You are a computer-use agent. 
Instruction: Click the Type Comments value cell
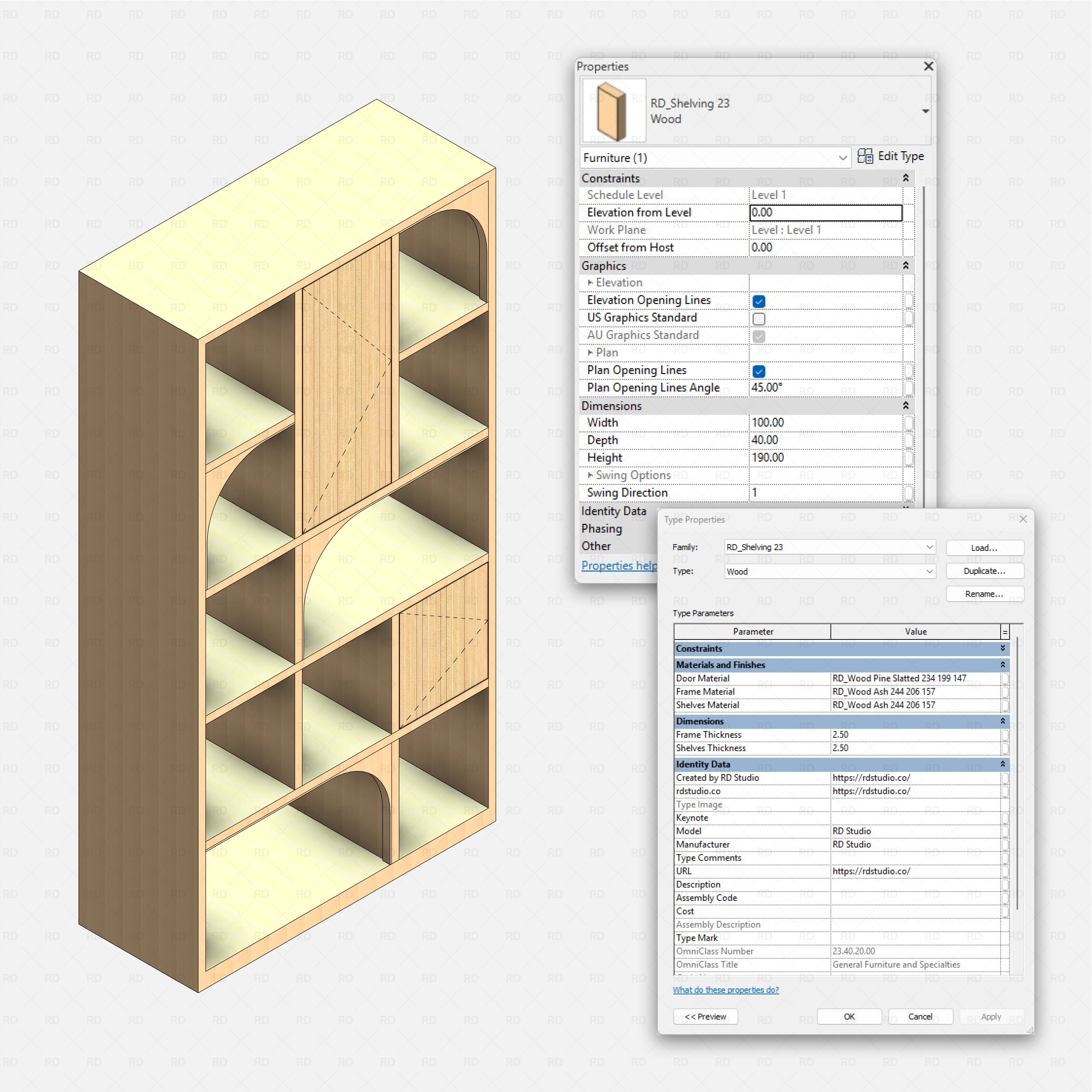click(915, 858)
